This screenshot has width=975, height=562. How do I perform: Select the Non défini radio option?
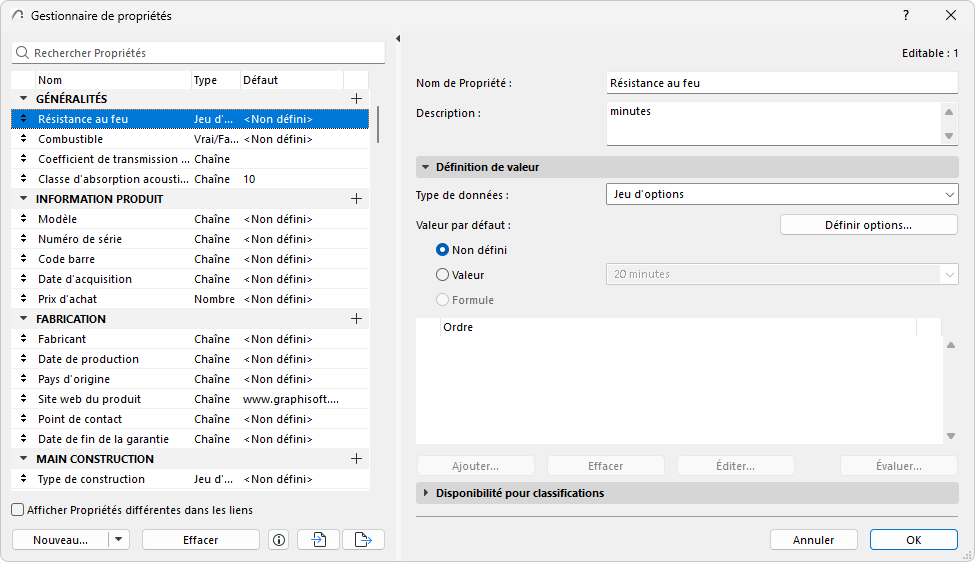pos(443,250)
